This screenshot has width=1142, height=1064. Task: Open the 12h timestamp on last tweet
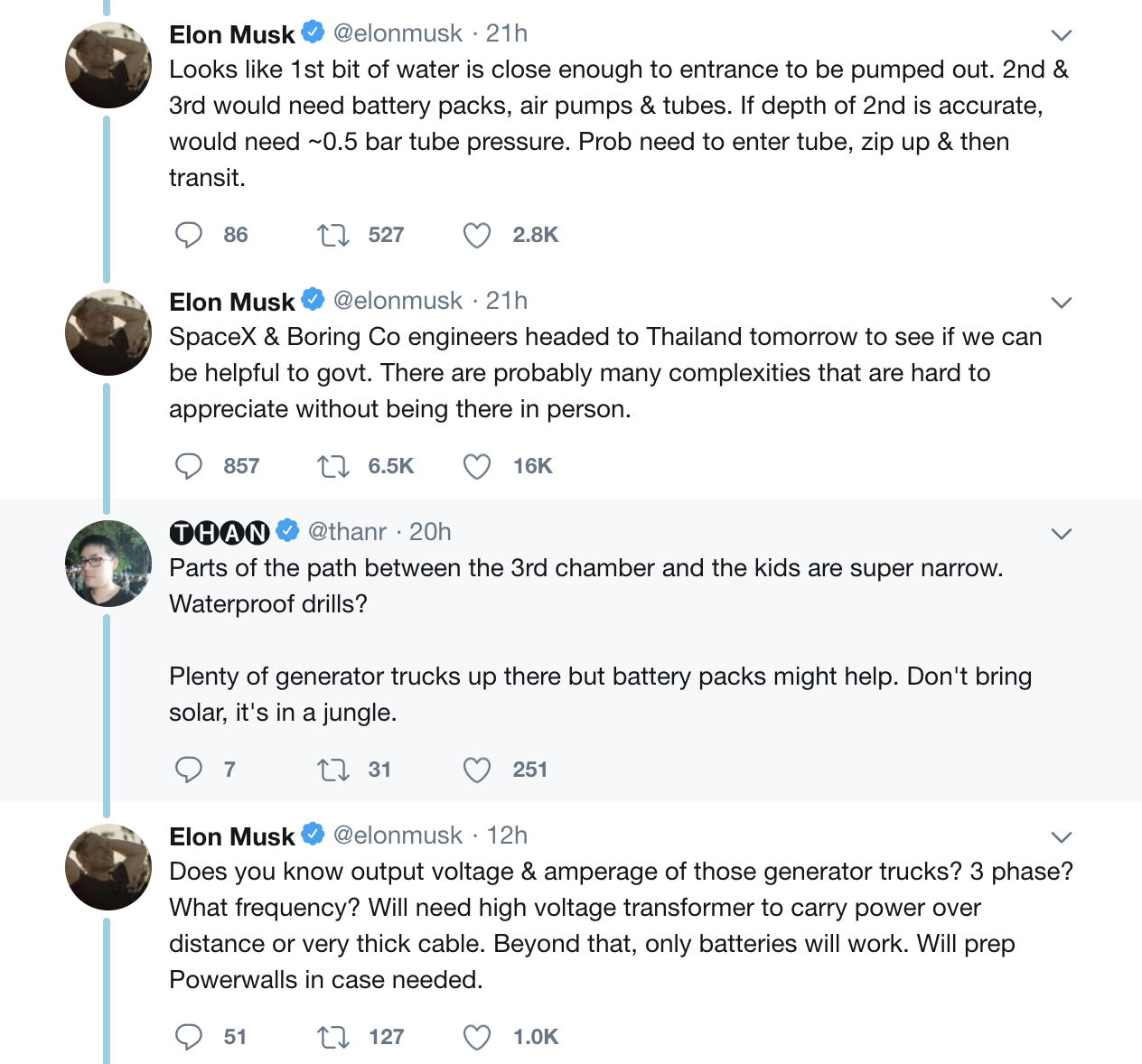pos(507,835)
